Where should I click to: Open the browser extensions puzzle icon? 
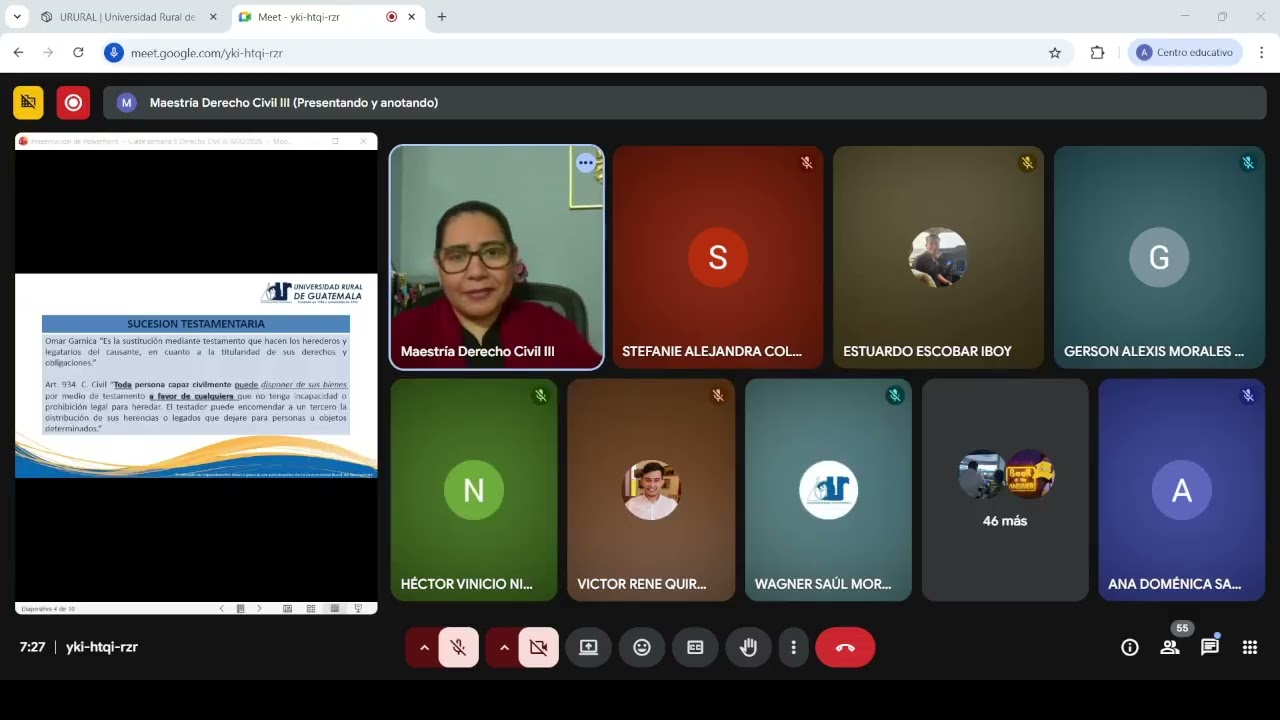1097,53
